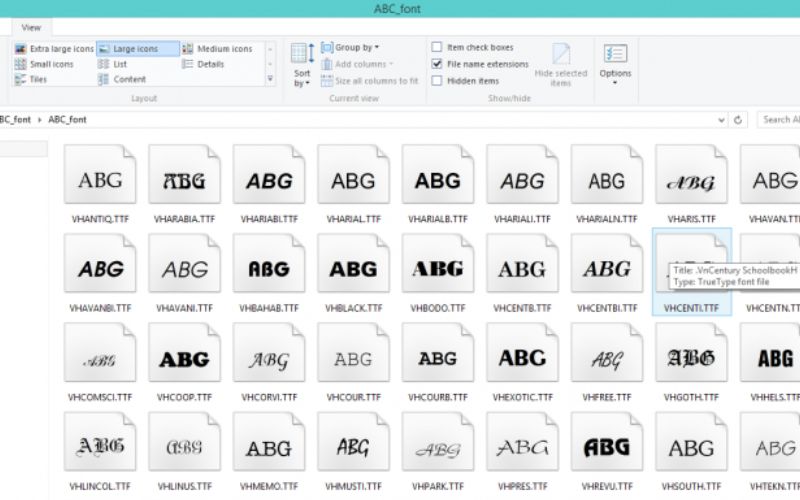The height and width of the screenshot is (500, 800).
Task: Select VHPARK.TTF font file
Action: pos(438,452)
